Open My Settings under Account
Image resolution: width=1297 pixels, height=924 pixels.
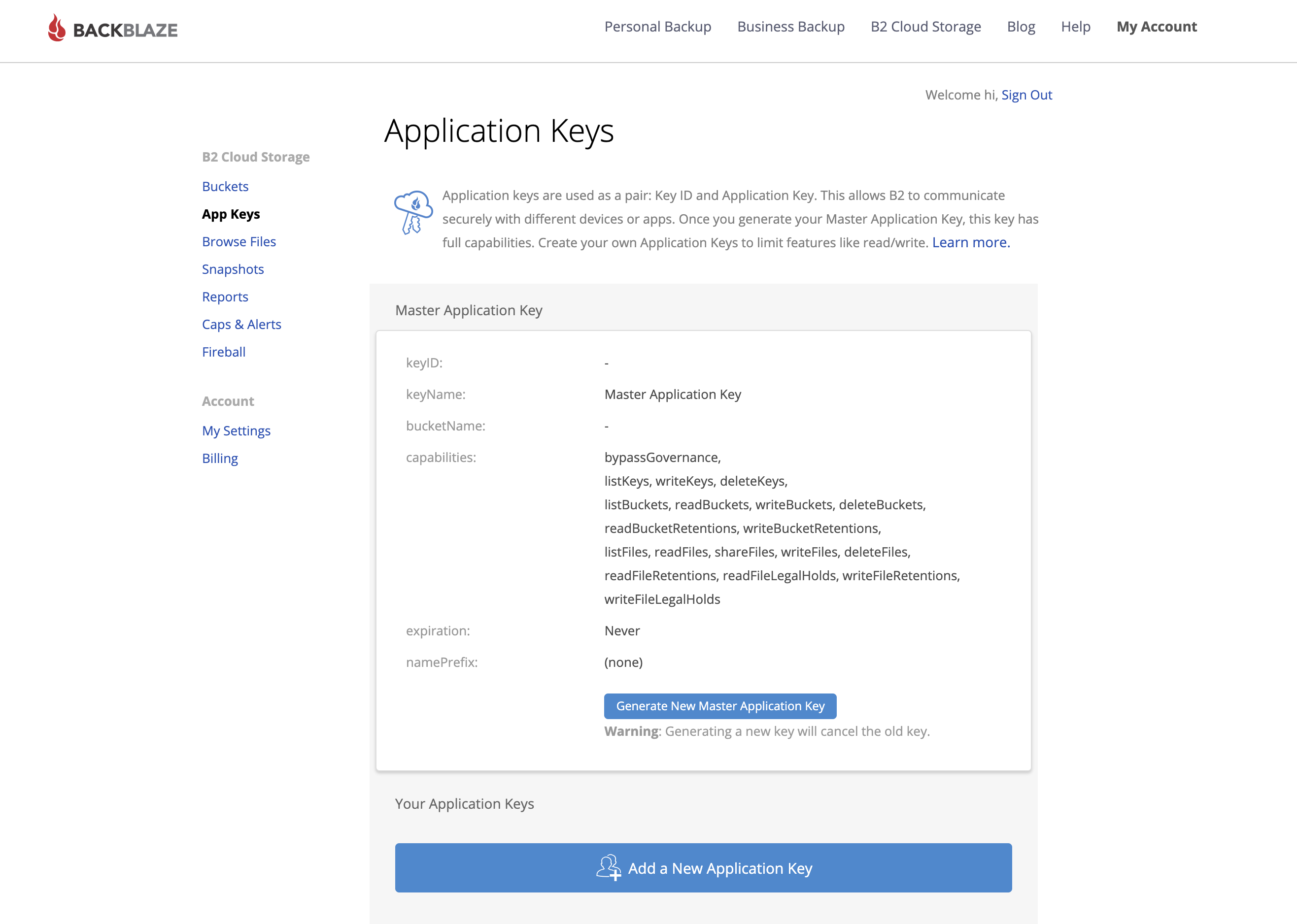coord(236,430)
